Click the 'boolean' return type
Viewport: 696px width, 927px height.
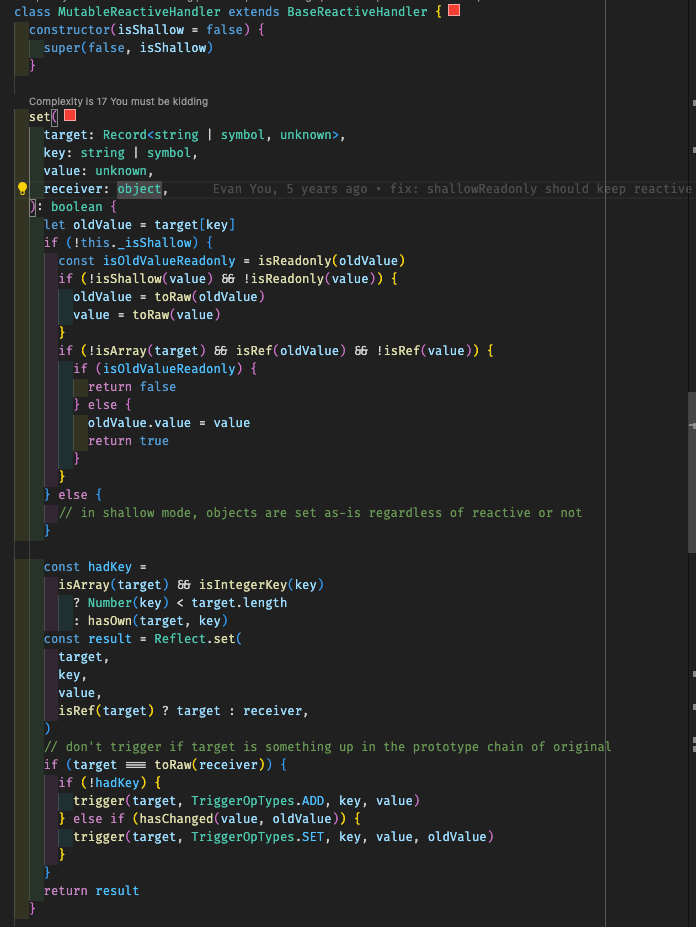click(x=77, y=207)
